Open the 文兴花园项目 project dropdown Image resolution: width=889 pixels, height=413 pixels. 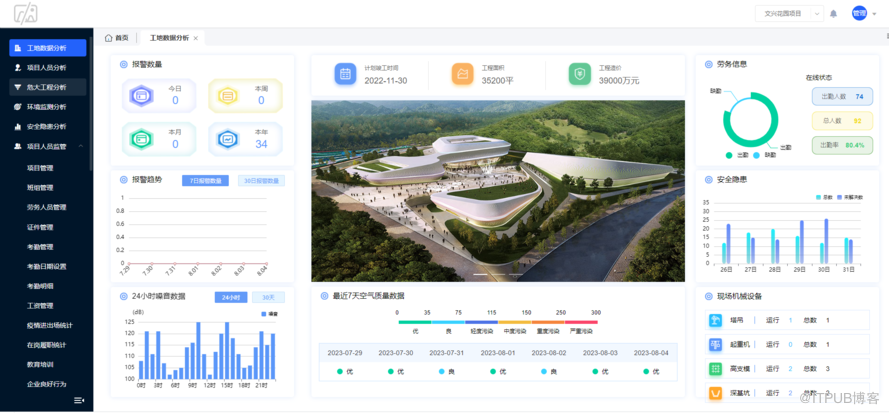787,13
